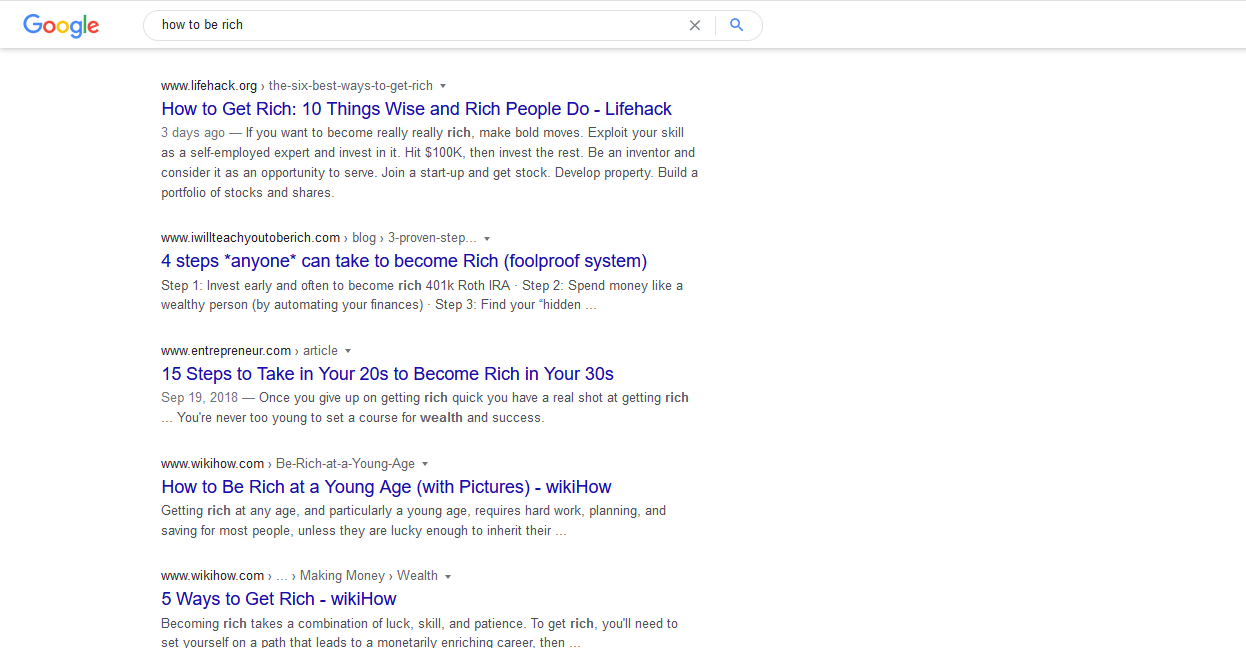The height and width of the screenshot is (648, 1246).
Task: Open 'How to Be Rich at a Young Age' wikiHow result
Action: click(386, 487)
